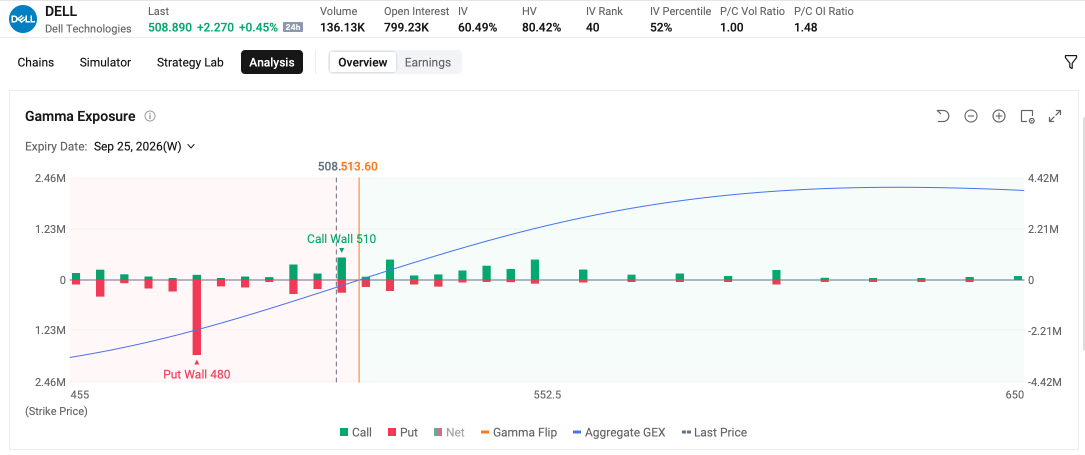Click the 4.42M right axis label at top
Image resolution: width=1085 pixels, height=455 pixels.
tap(1044, 178)
